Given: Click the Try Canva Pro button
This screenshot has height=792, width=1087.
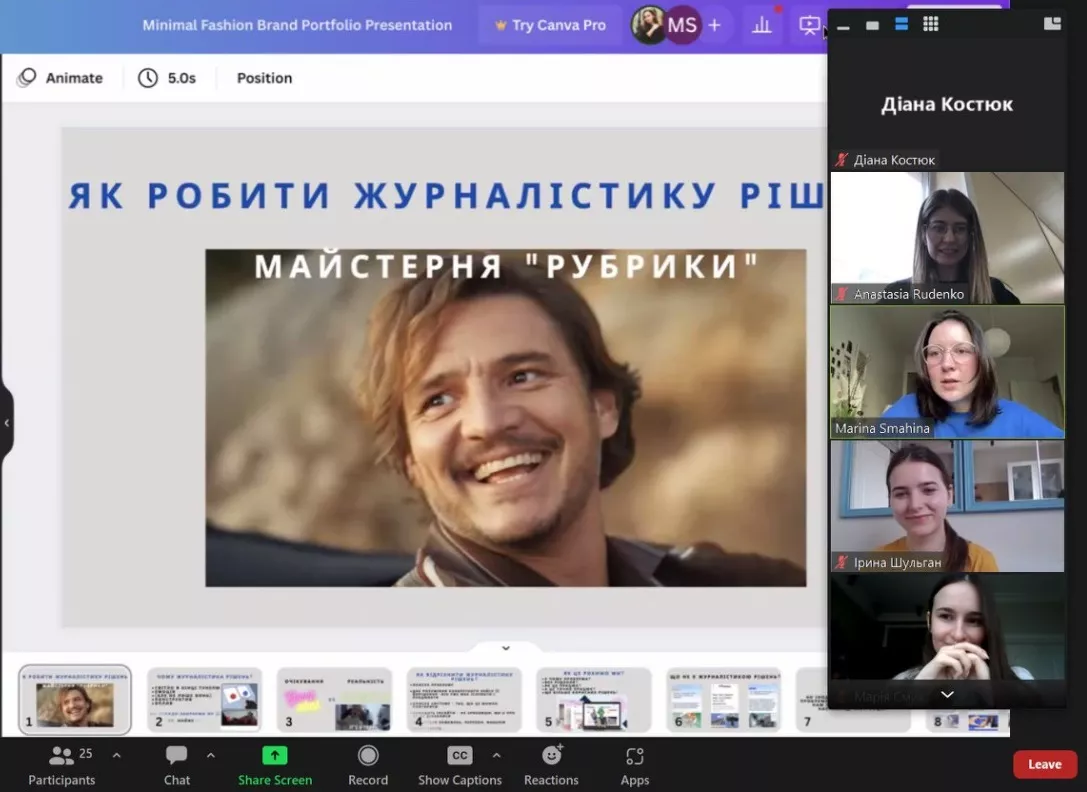Looking at the screenshot, I should coord(549,25).
